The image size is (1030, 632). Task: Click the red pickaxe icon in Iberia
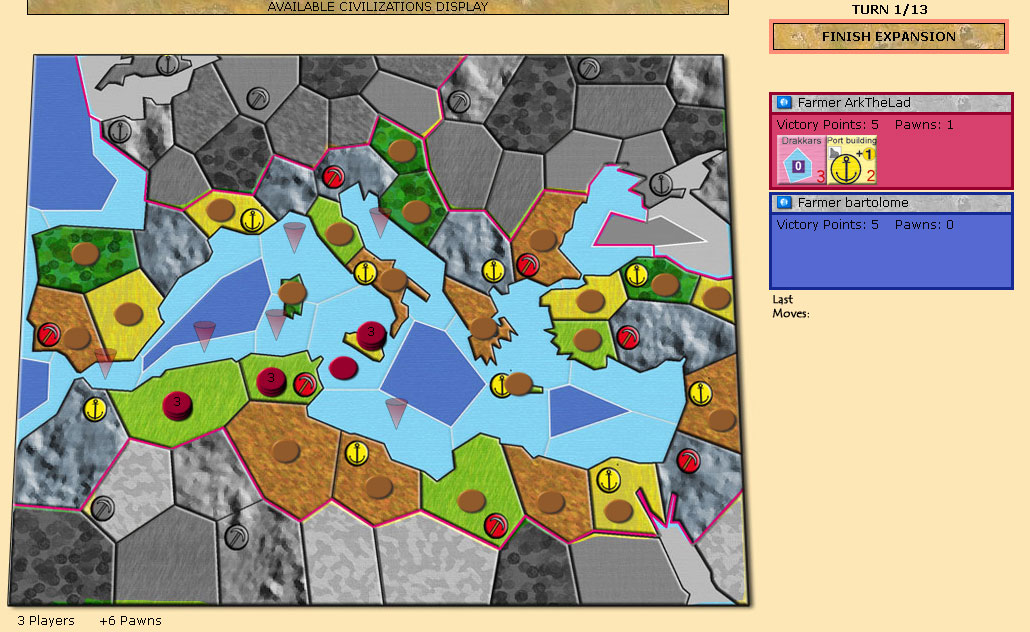point(49,333)
